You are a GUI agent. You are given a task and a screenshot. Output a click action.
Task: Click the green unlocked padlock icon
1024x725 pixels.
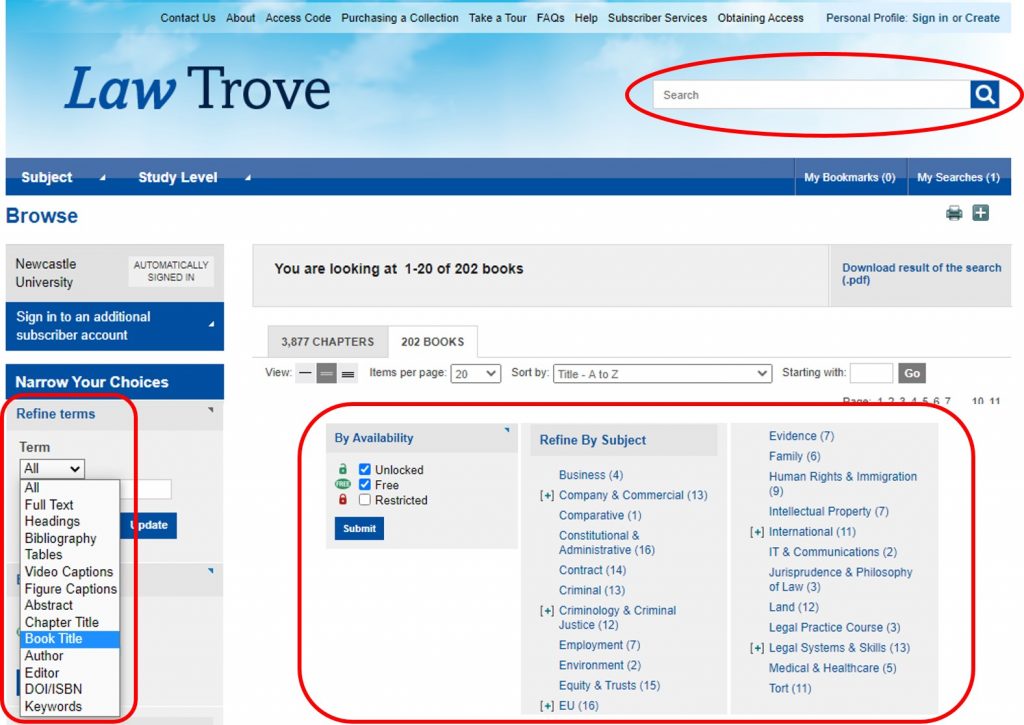click(343, 469)
